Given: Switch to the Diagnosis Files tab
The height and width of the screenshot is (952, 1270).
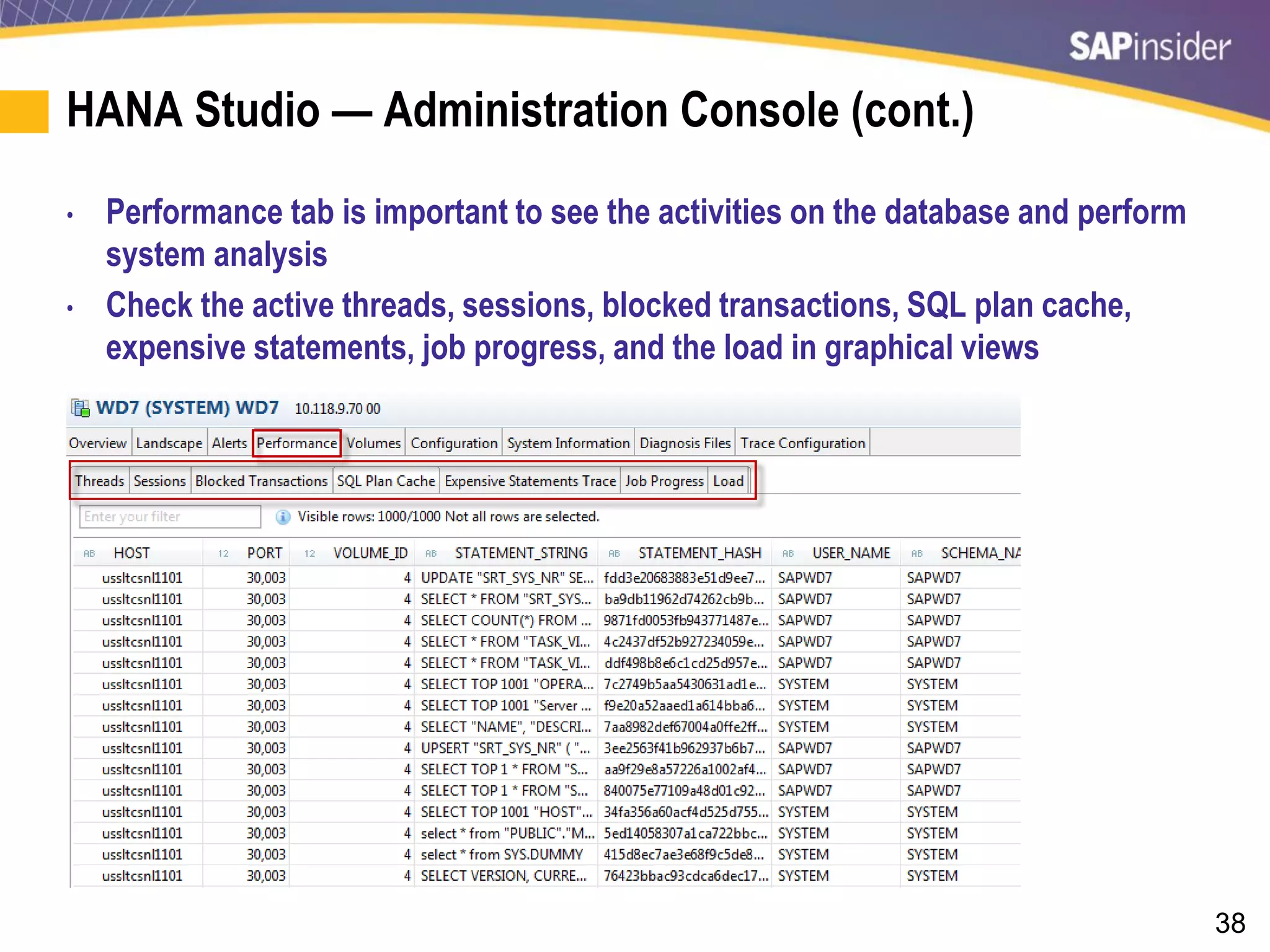Looking at the screenshot, I should [685, 443].
